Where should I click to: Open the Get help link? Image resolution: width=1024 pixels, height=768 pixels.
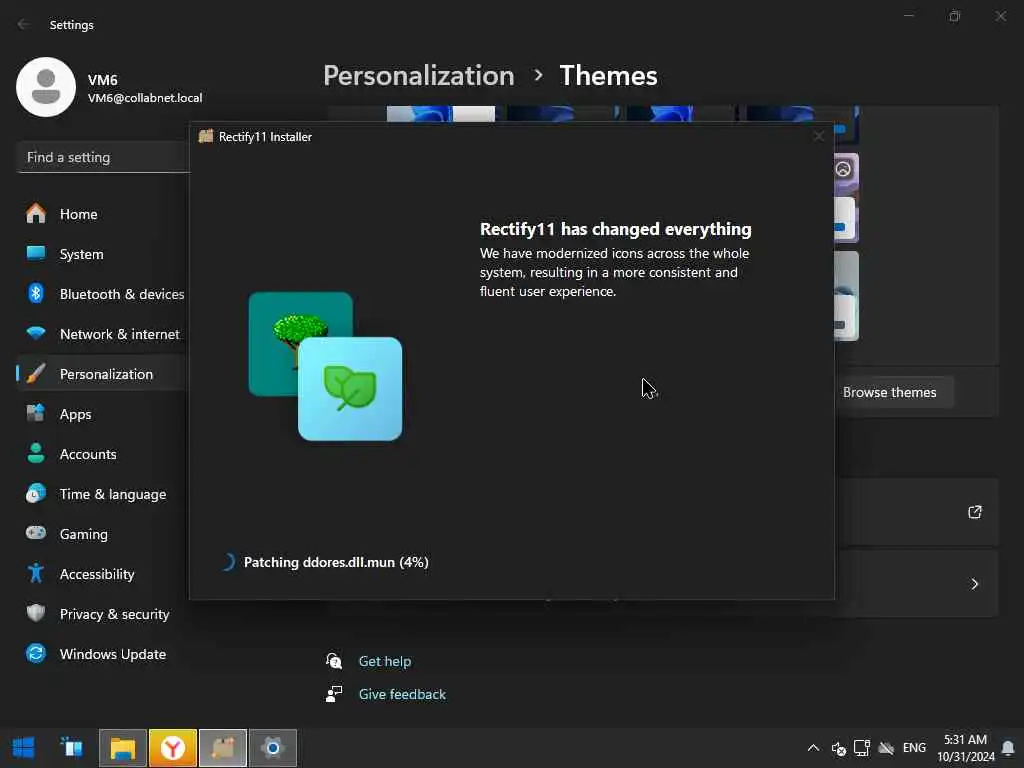click(385, 662)
